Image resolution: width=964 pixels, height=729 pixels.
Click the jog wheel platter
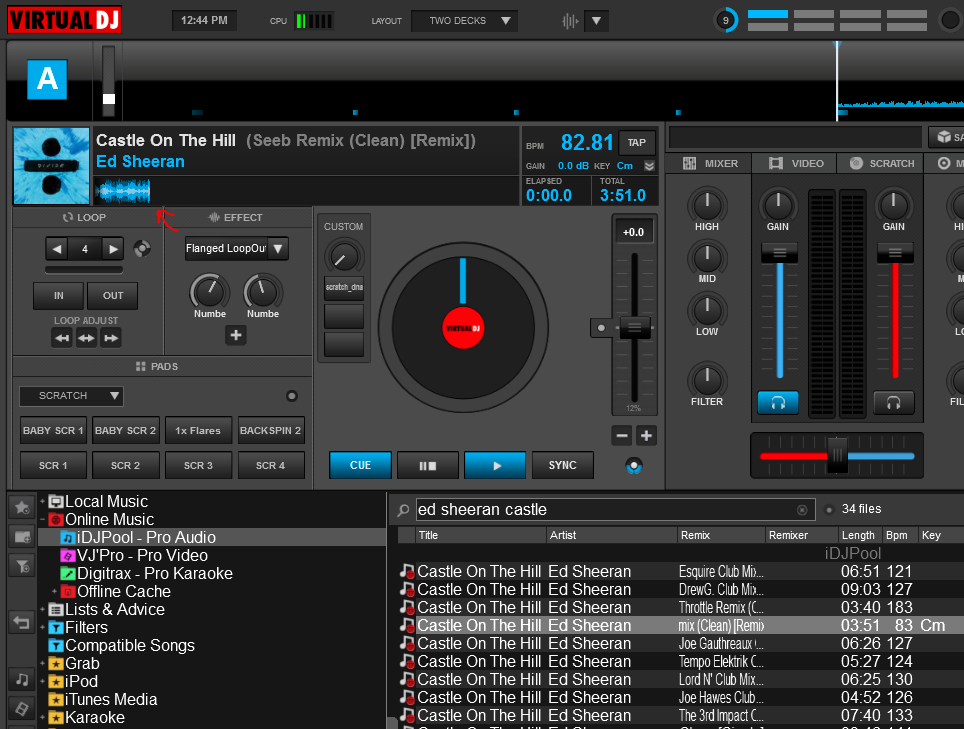point(463,328)
